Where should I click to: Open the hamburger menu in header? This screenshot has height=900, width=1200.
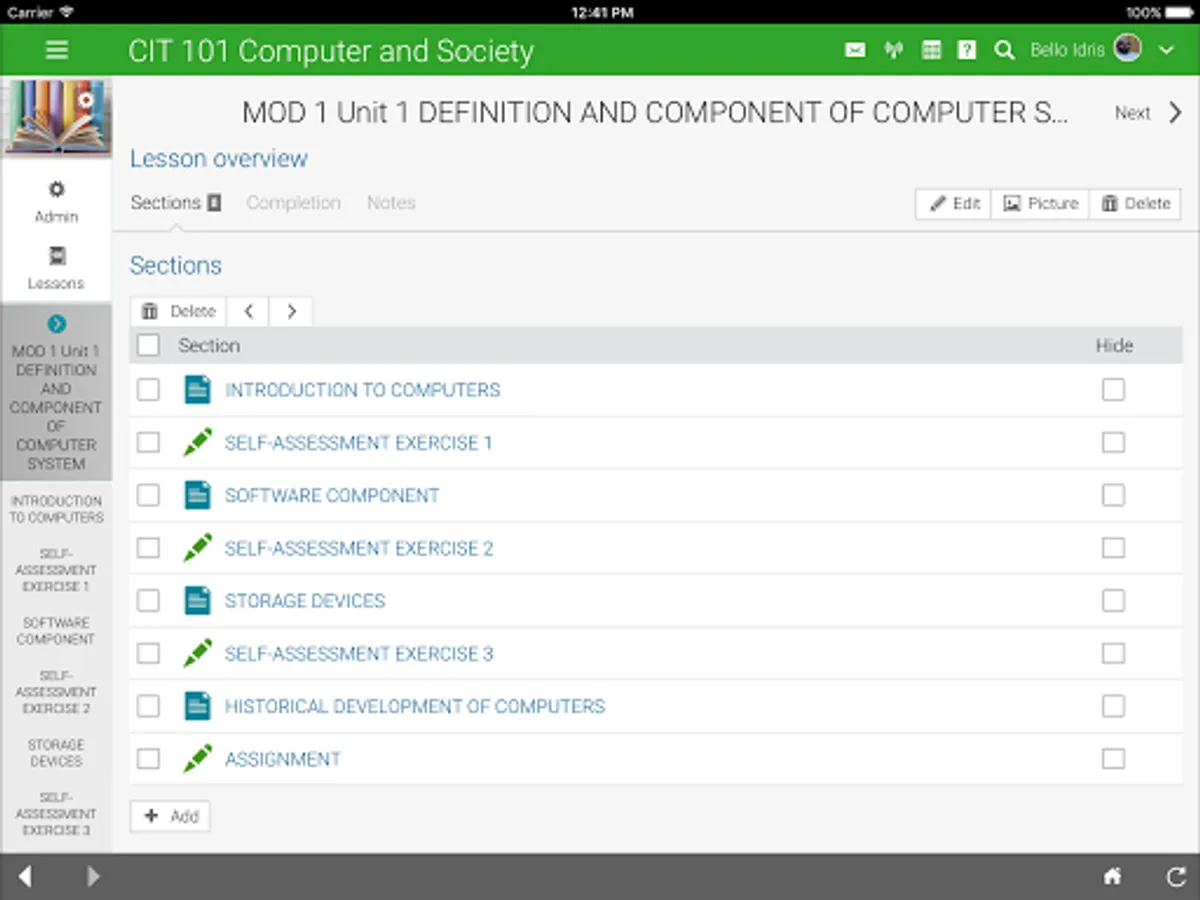click(57, 50)
